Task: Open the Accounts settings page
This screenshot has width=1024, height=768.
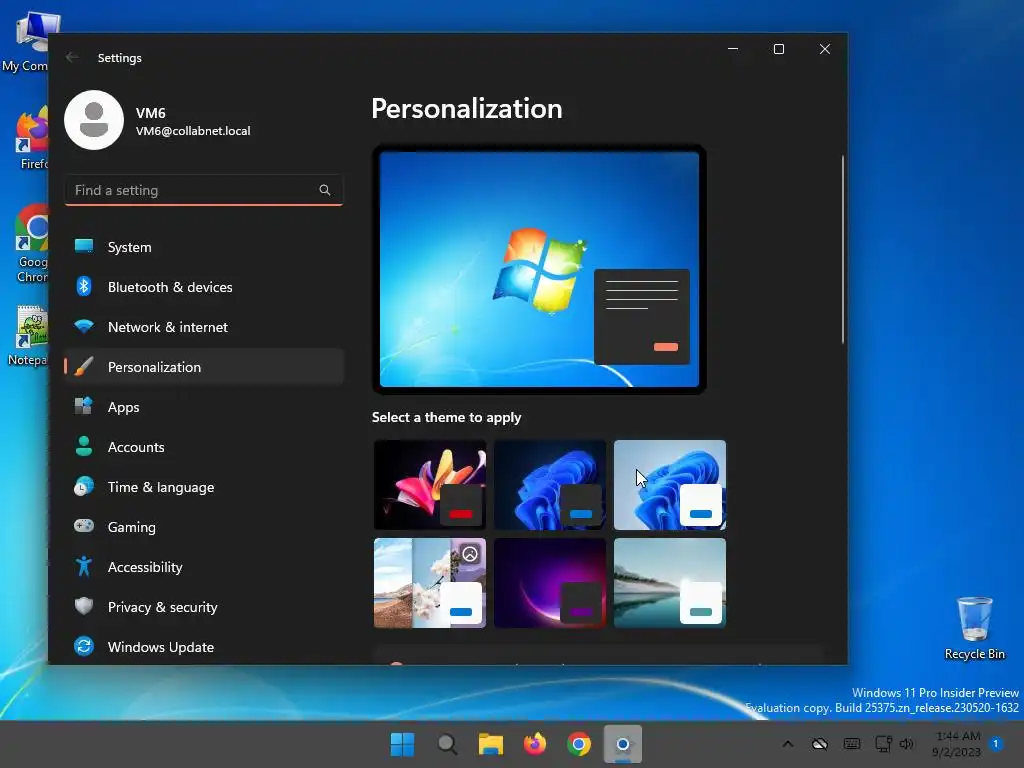Action: pos(204,447)
